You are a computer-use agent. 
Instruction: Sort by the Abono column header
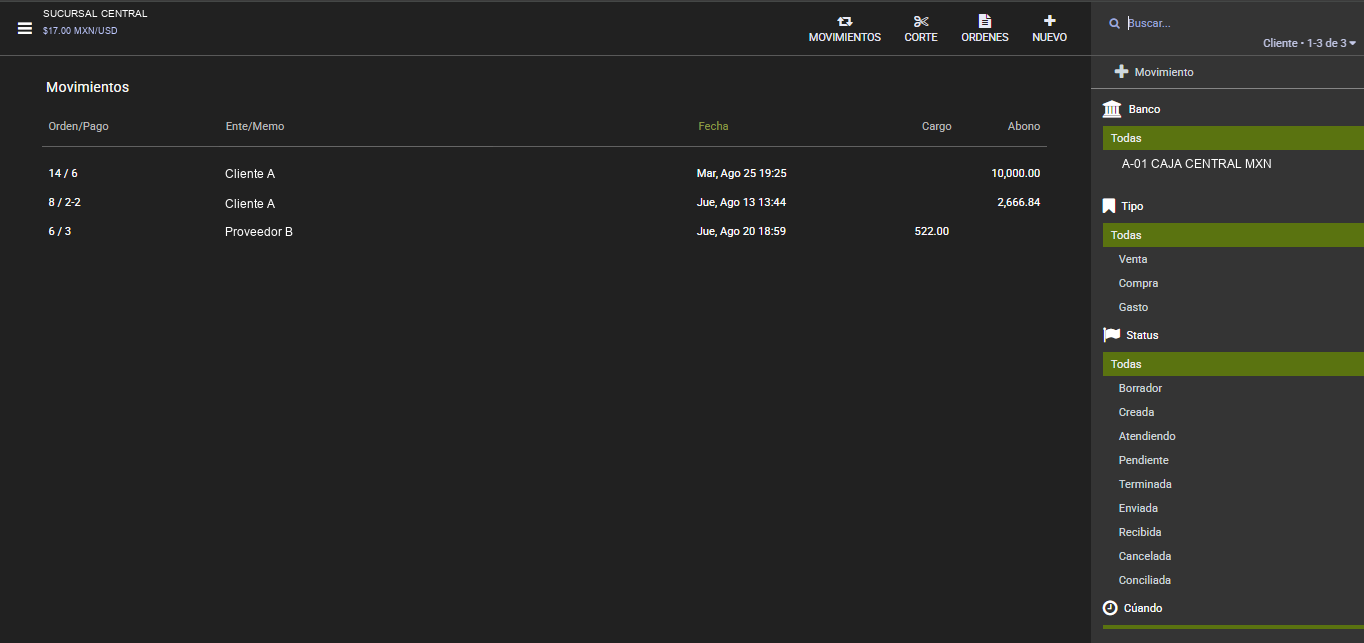[1024, 126]
